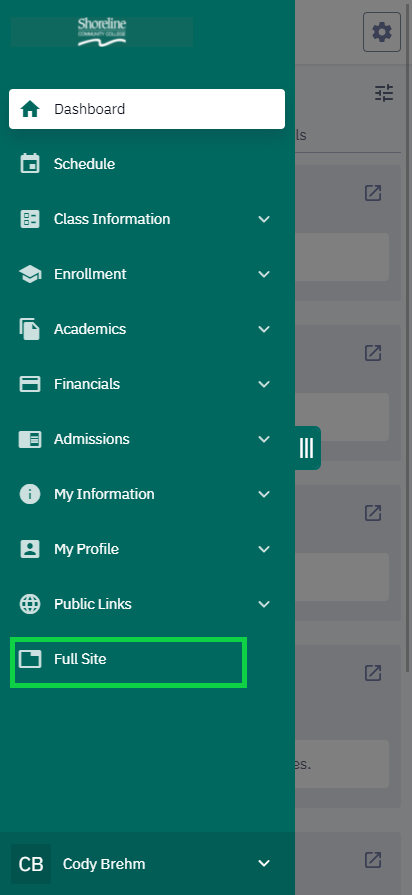The width and height of the screenshot is (412, 895).
Task: Click the Shoreline Community College logo
Action: point(102,32)
